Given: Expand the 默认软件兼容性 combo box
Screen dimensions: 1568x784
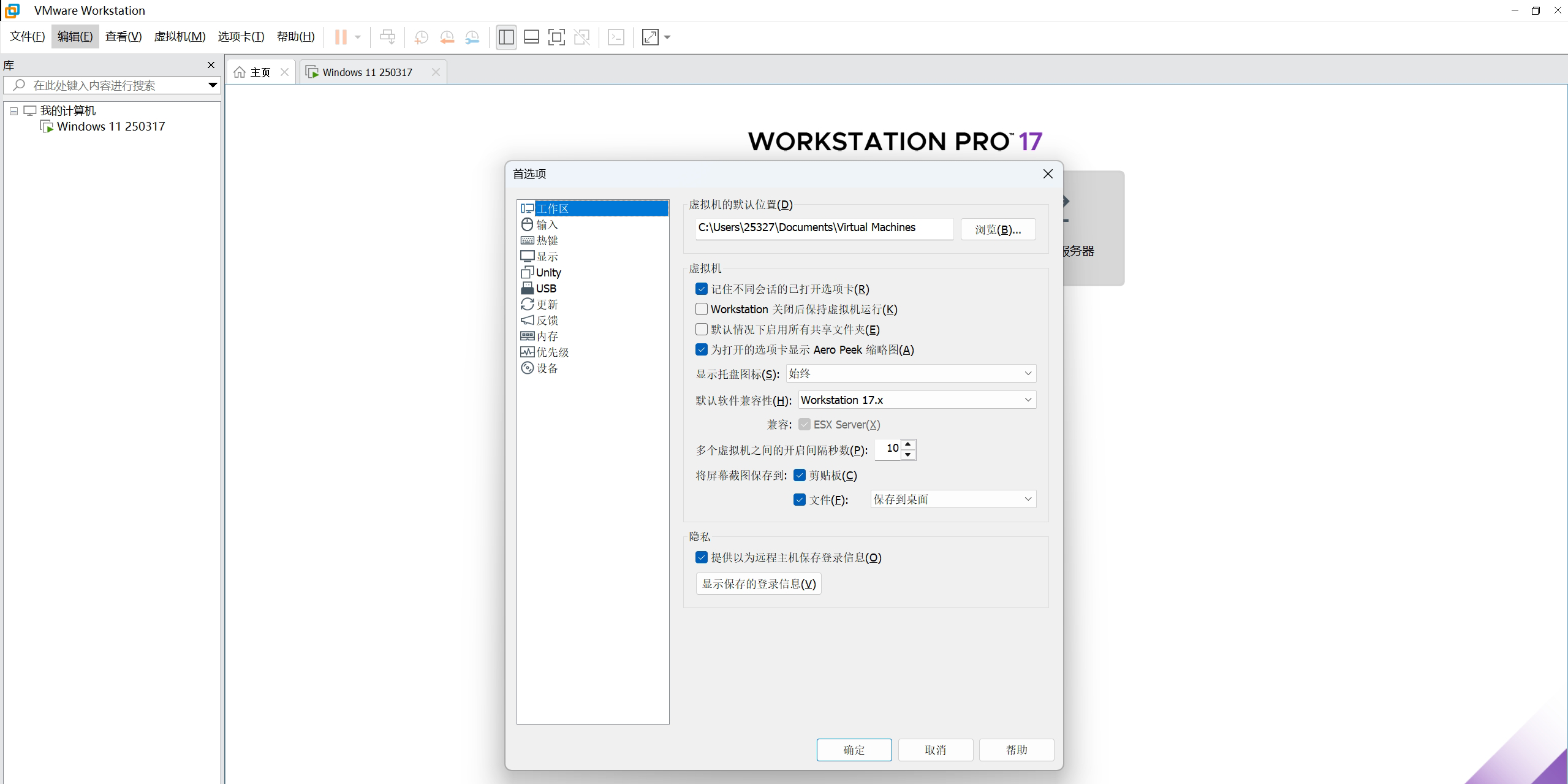Looking at the screenshot, I should pos(917,400).
